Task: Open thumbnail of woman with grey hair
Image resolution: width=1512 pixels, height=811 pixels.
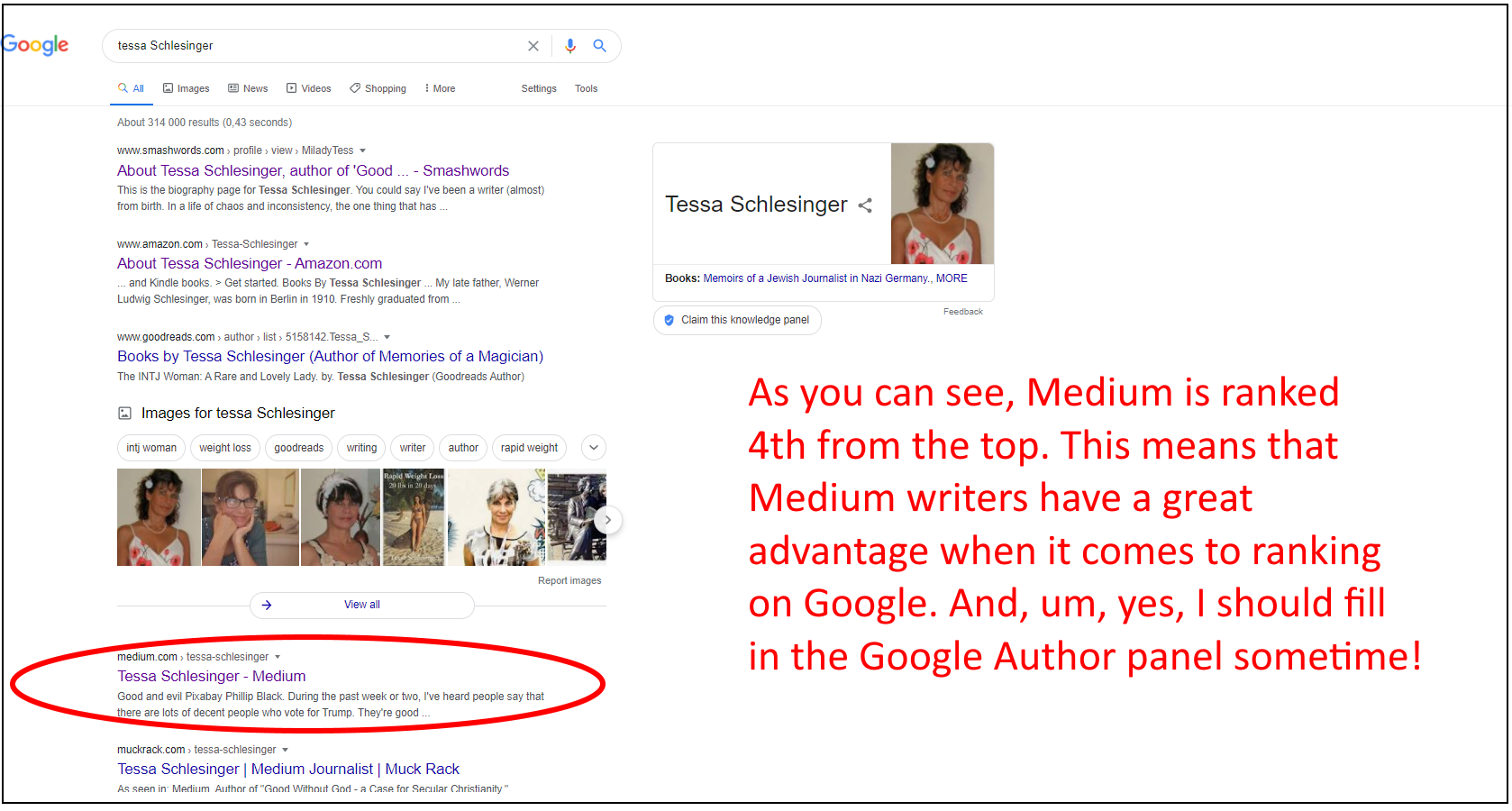Action: [x=496, y=517]
